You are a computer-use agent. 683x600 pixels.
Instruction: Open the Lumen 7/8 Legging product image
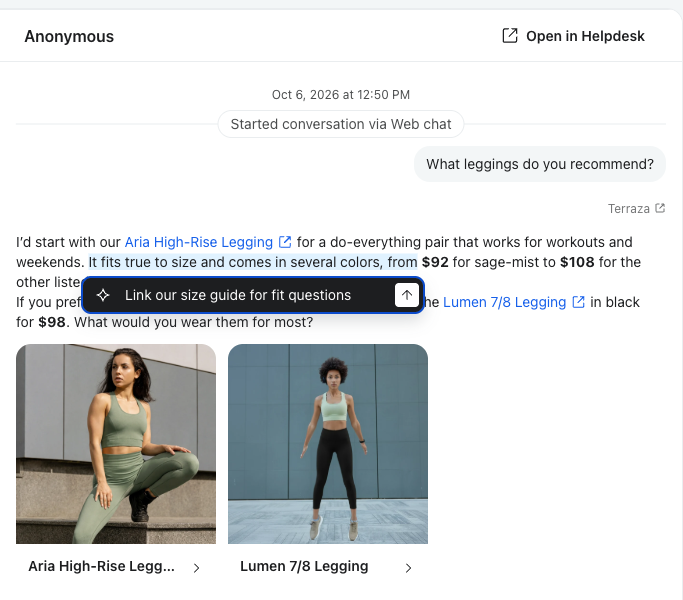pos(328,444)
